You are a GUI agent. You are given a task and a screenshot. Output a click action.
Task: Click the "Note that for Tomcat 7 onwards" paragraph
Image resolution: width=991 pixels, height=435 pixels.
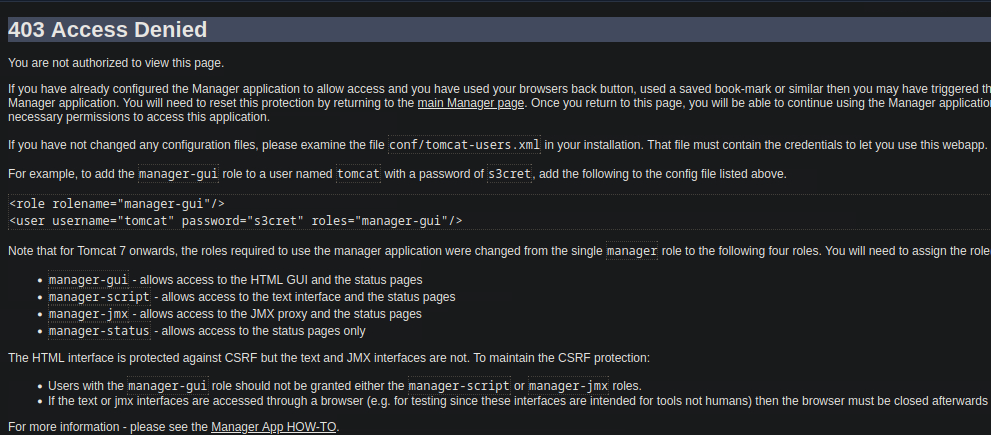coord(300,251)
